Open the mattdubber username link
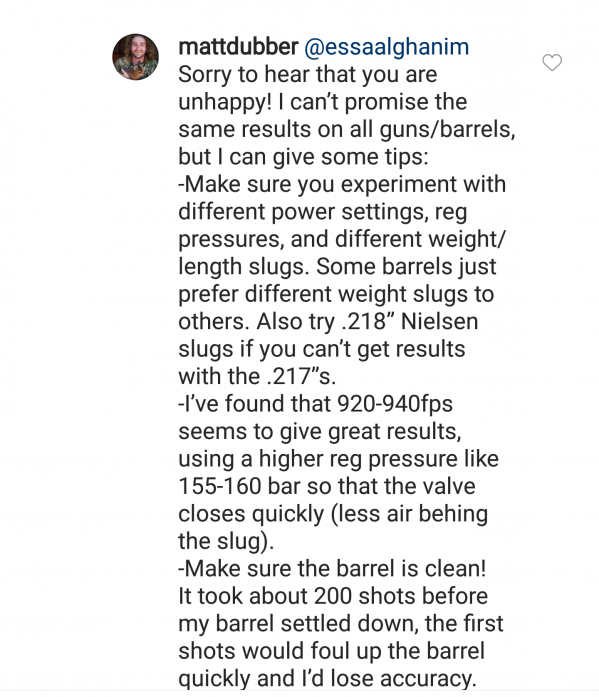Image resolution: width=599 pixels, height=697 pixels. [x=238, y=47]
